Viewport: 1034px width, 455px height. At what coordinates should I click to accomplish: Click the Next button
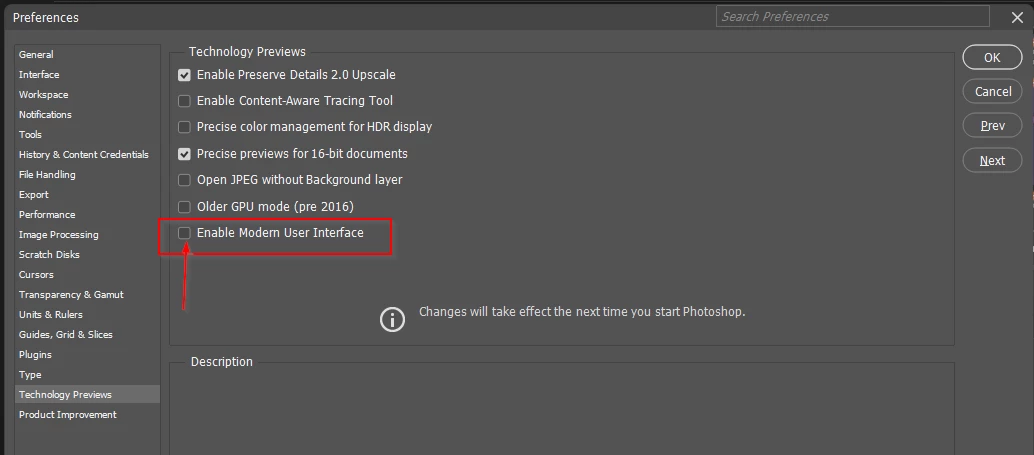[992, 160]
